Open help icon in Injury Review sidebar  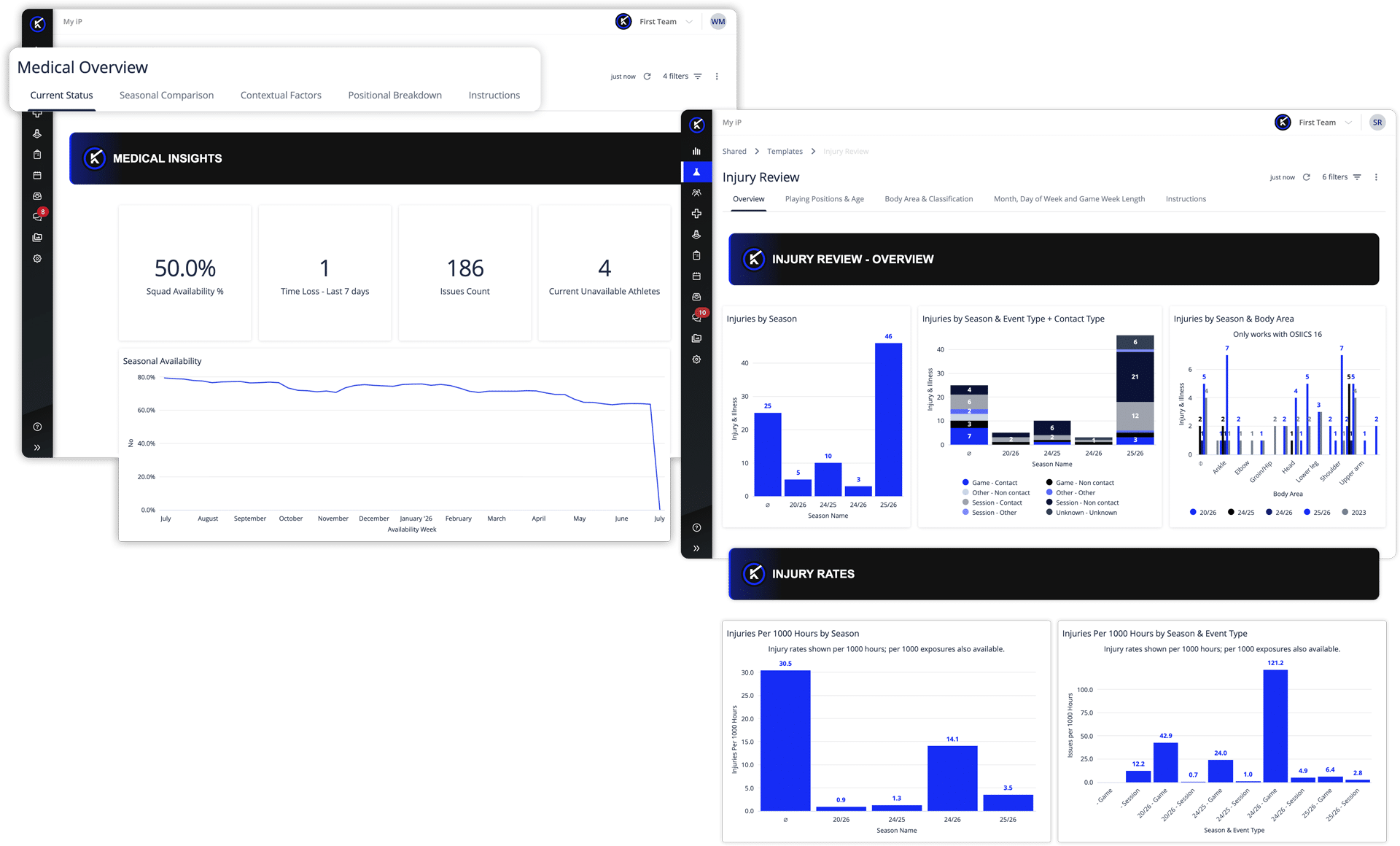[696, 527]
